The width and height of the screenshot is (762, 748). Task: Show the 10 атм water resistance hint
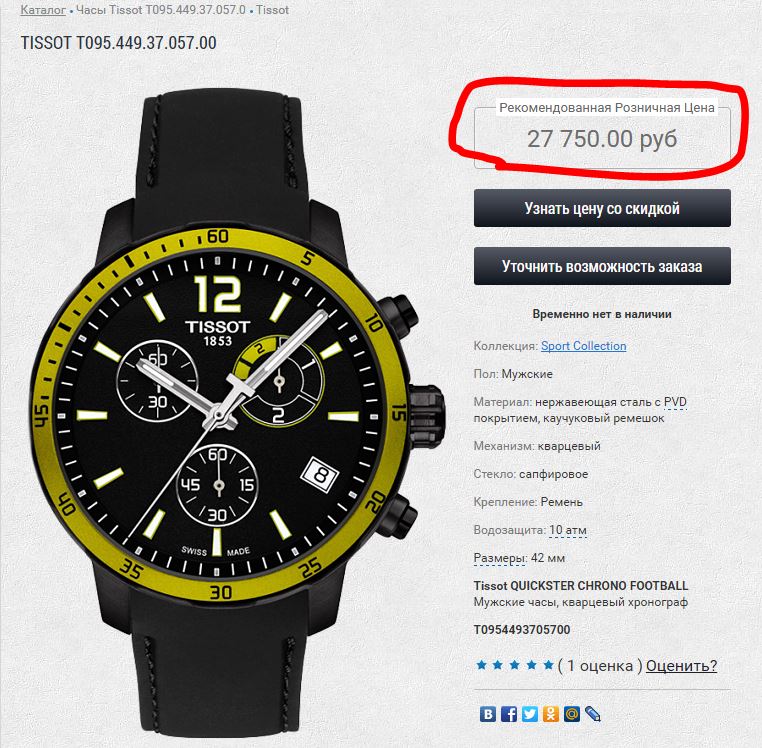click(568, 530)
